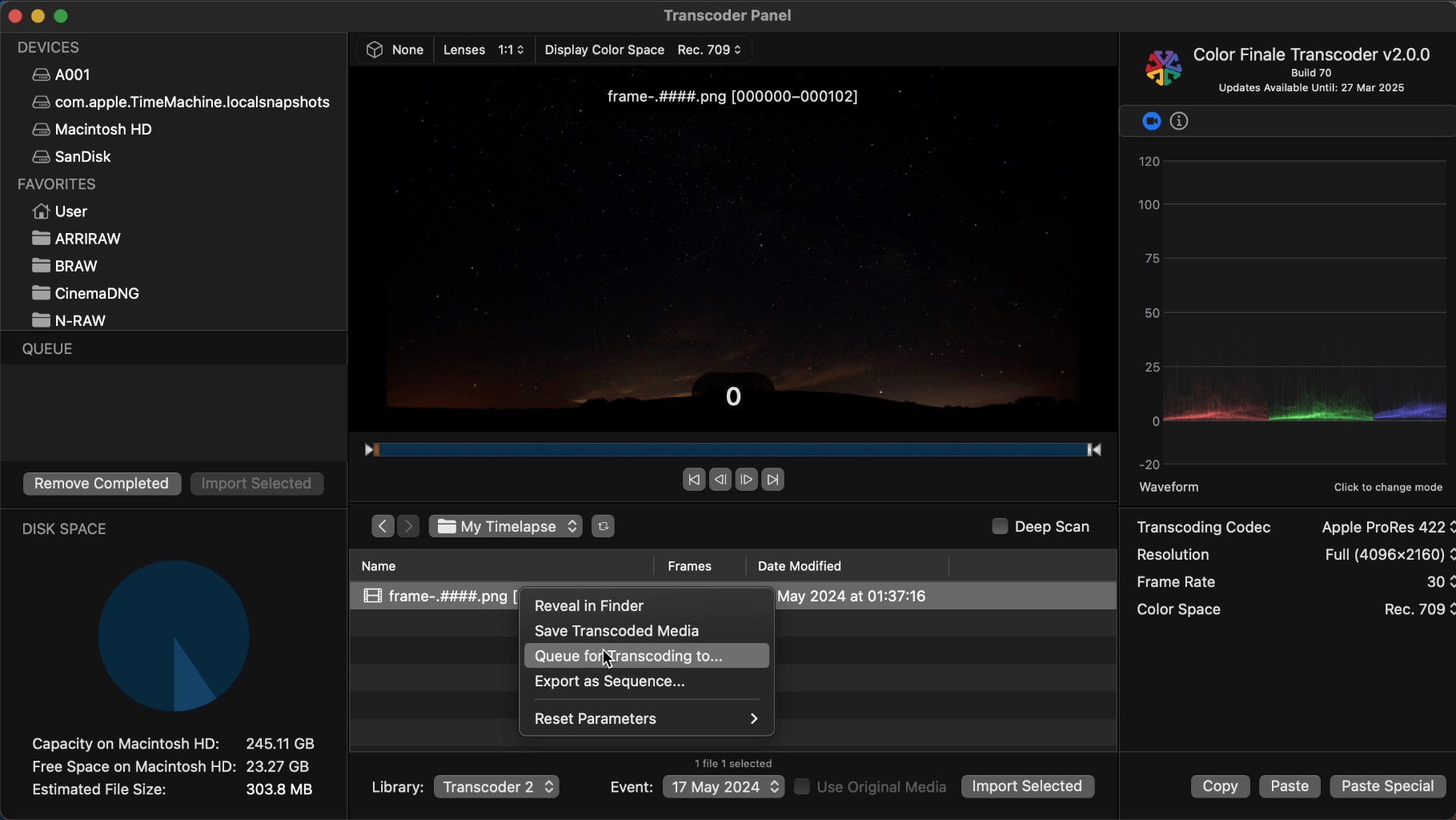Open the info icon tab
The height and width of the screenshot is (820, 1456).
[1179, 121]
